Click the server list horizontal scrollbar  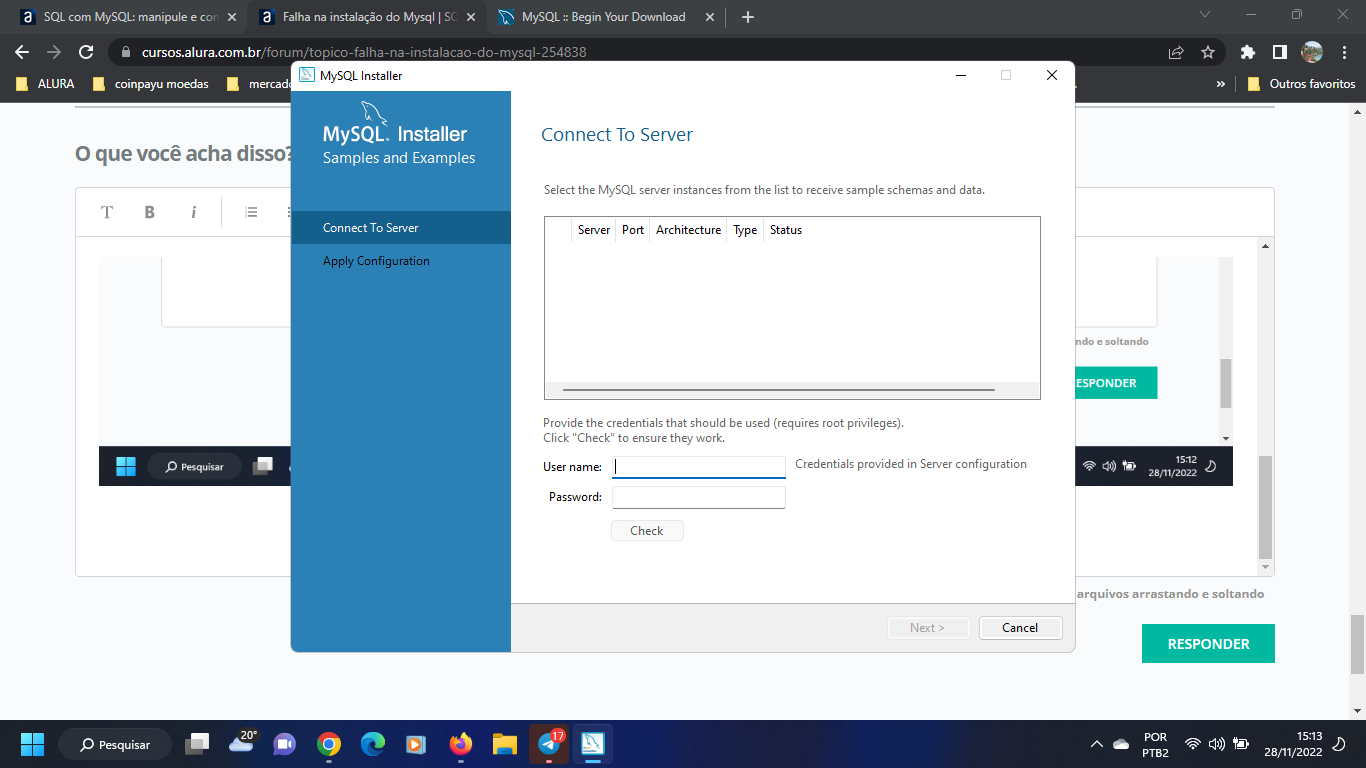click(779, 390)
